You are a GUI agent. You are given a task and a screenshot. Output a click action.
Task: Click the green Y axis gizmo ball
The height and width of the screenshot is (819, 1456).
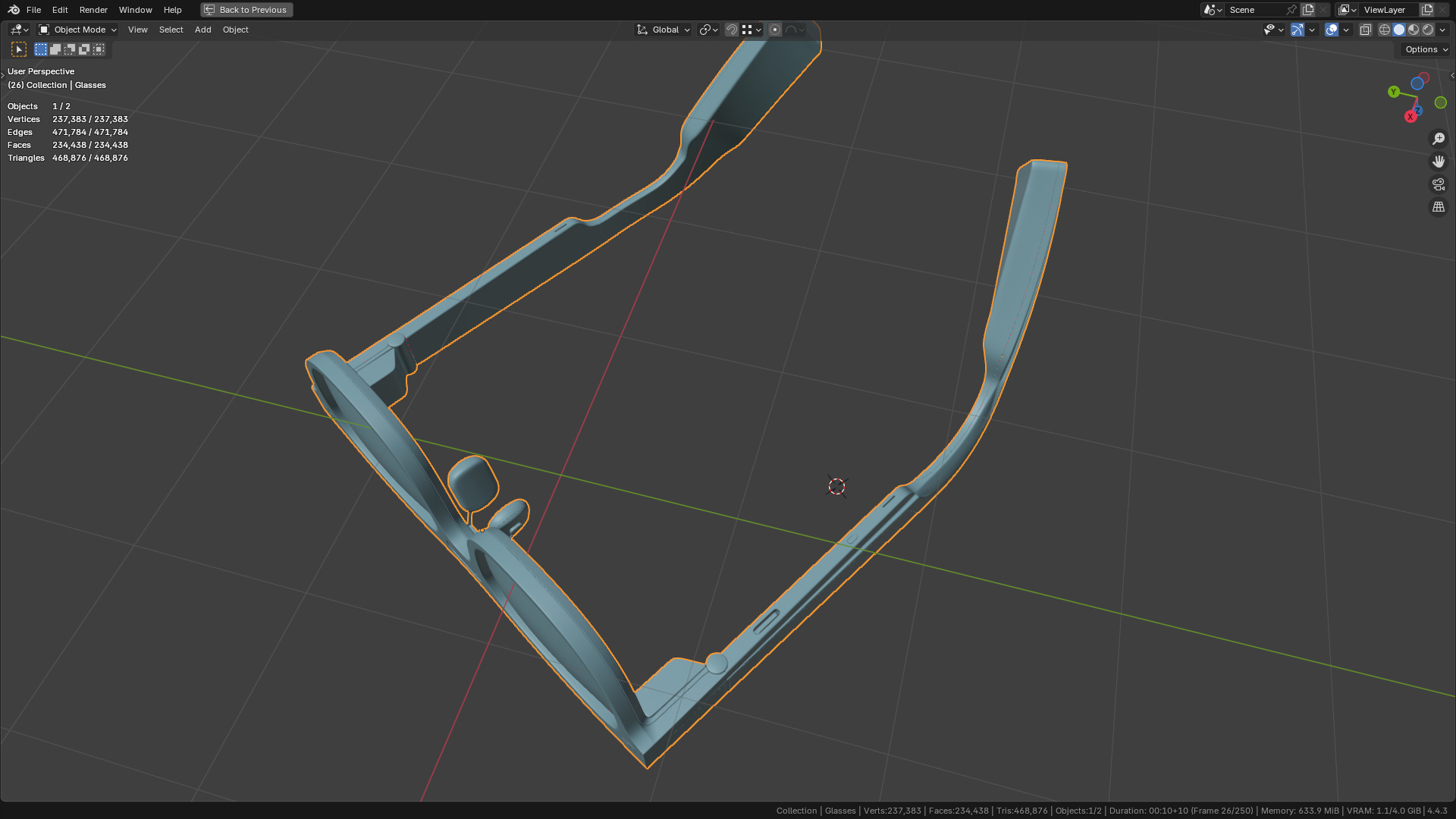coord(1394,92)
